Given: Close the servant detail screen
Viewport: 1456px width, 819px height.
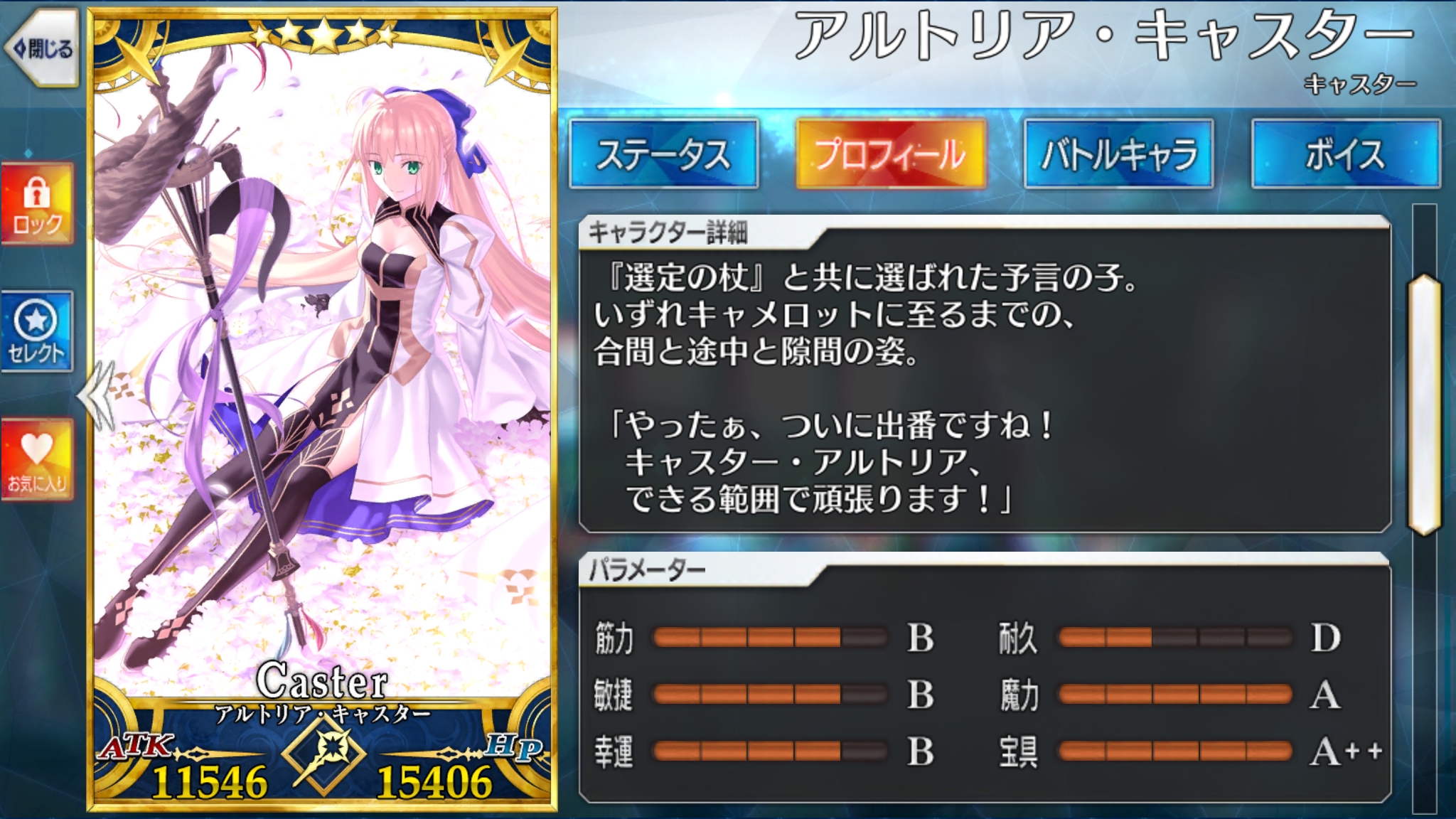Looking at the screenshot, I should pos(41,48).
